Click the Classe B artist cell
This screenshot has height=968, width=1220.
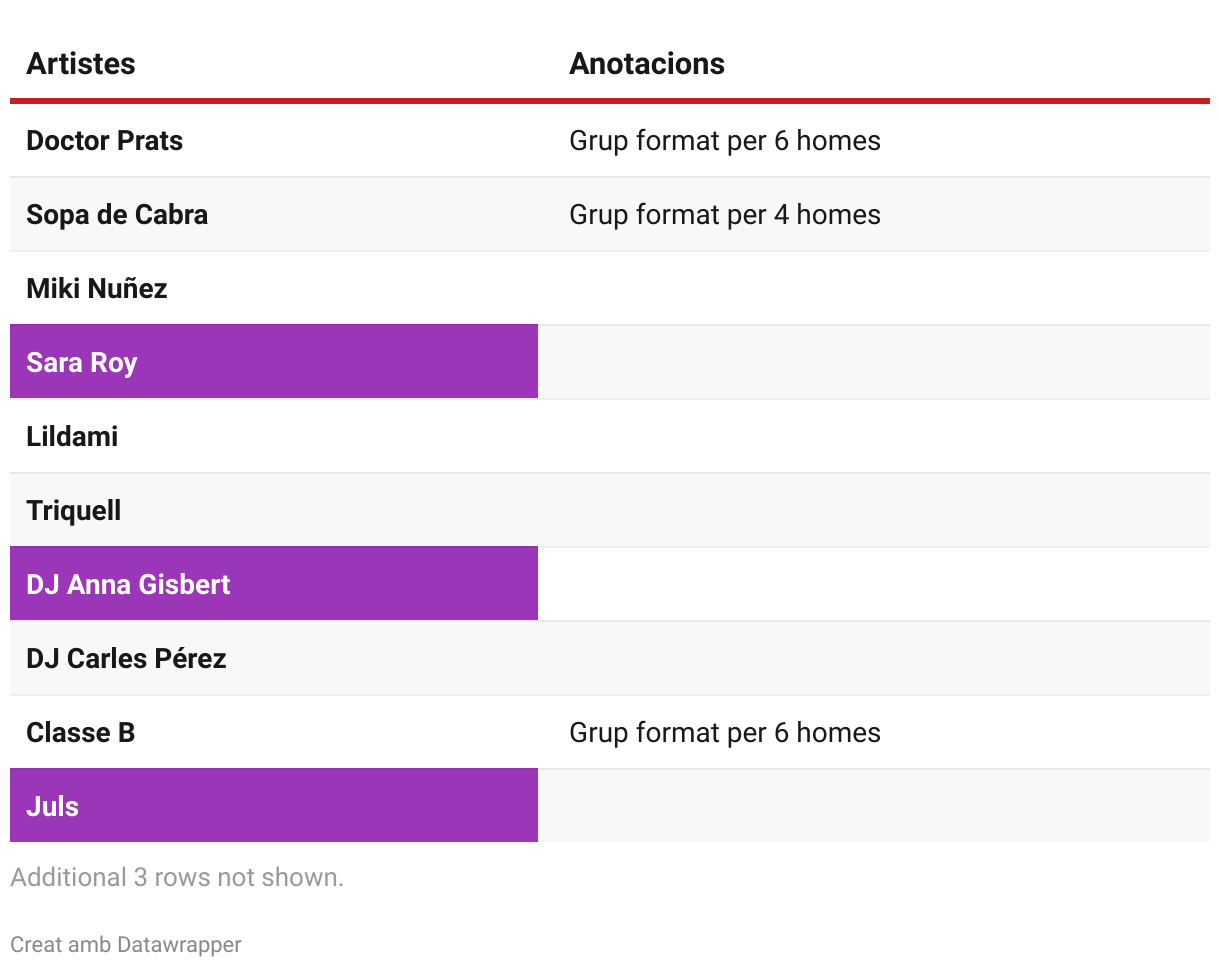81,733
